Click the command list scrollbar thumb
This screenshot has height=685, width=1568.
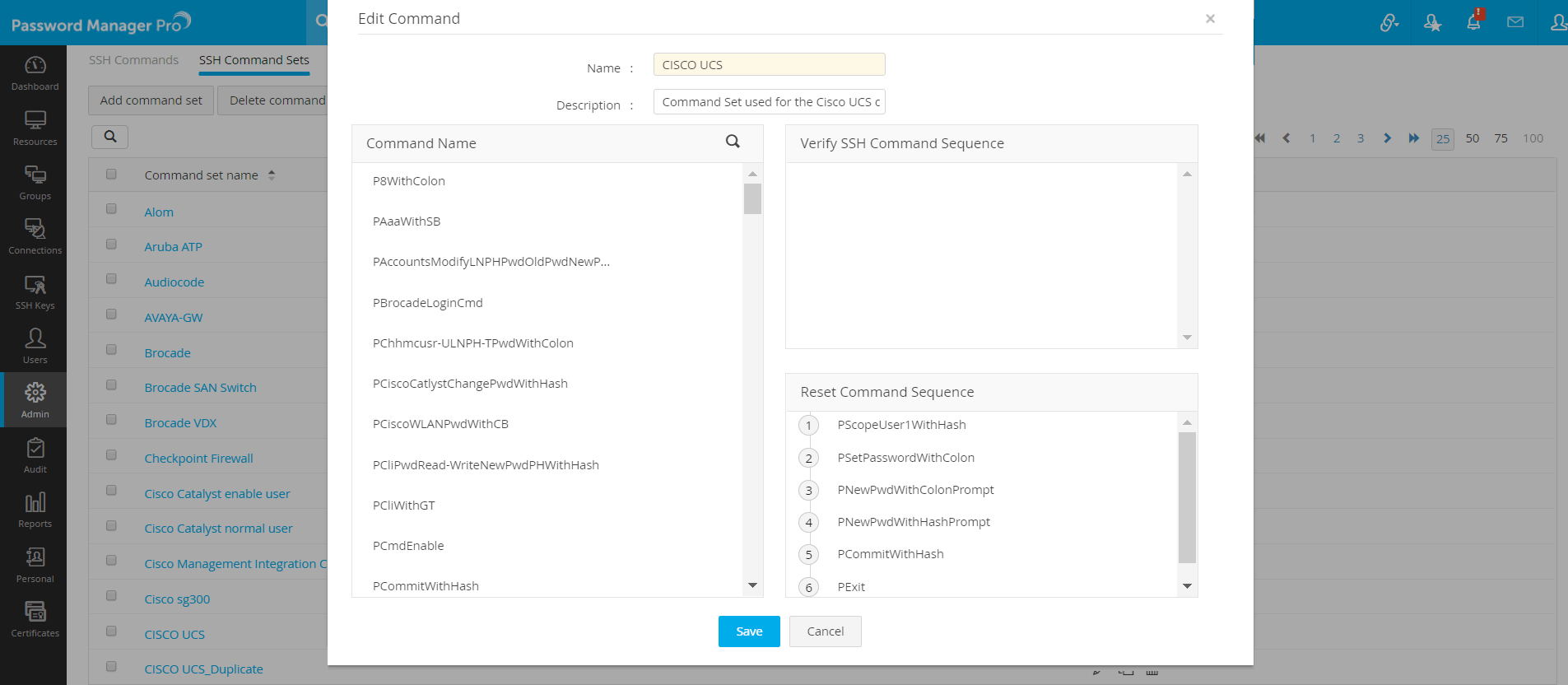pyautogui.click(x=752, y=198)
